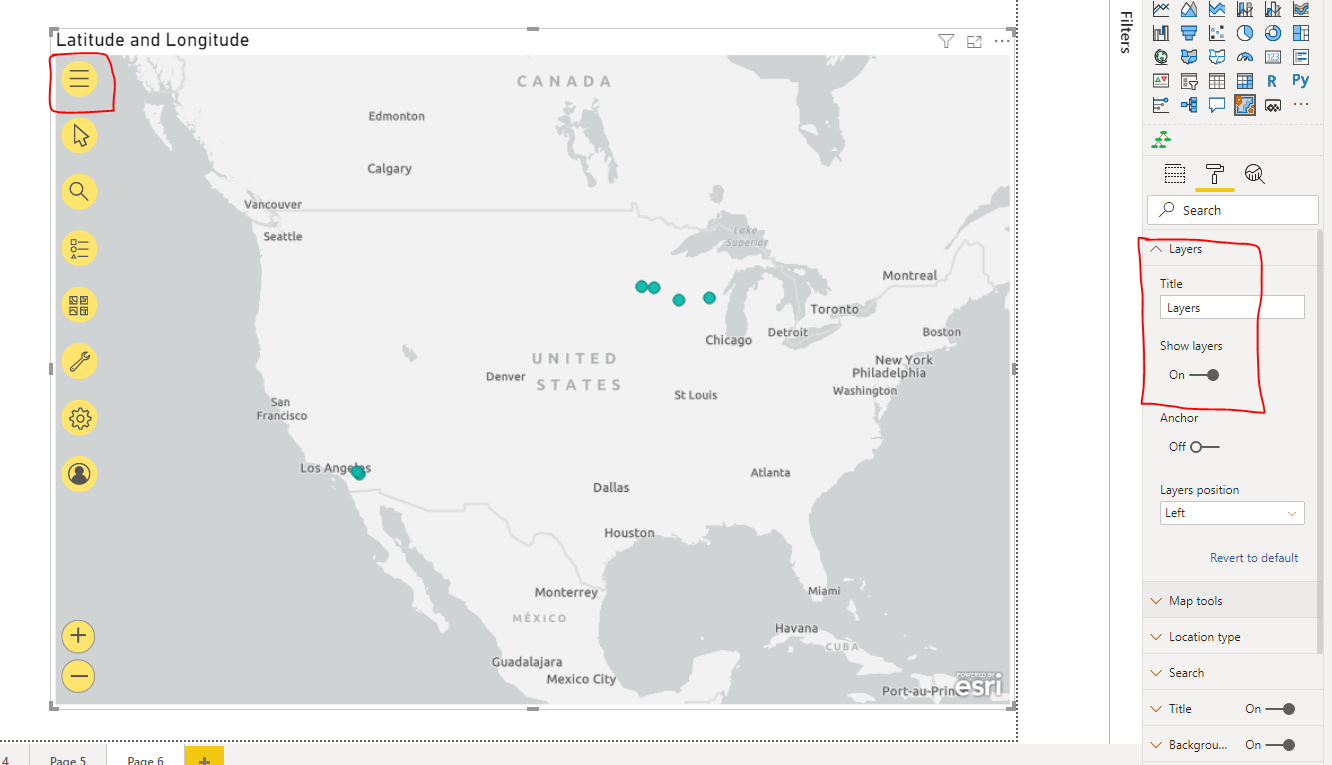Select the funnel chart visualization icon
The height and width of the screenshot is (765, 1332).
[1189, 33]
